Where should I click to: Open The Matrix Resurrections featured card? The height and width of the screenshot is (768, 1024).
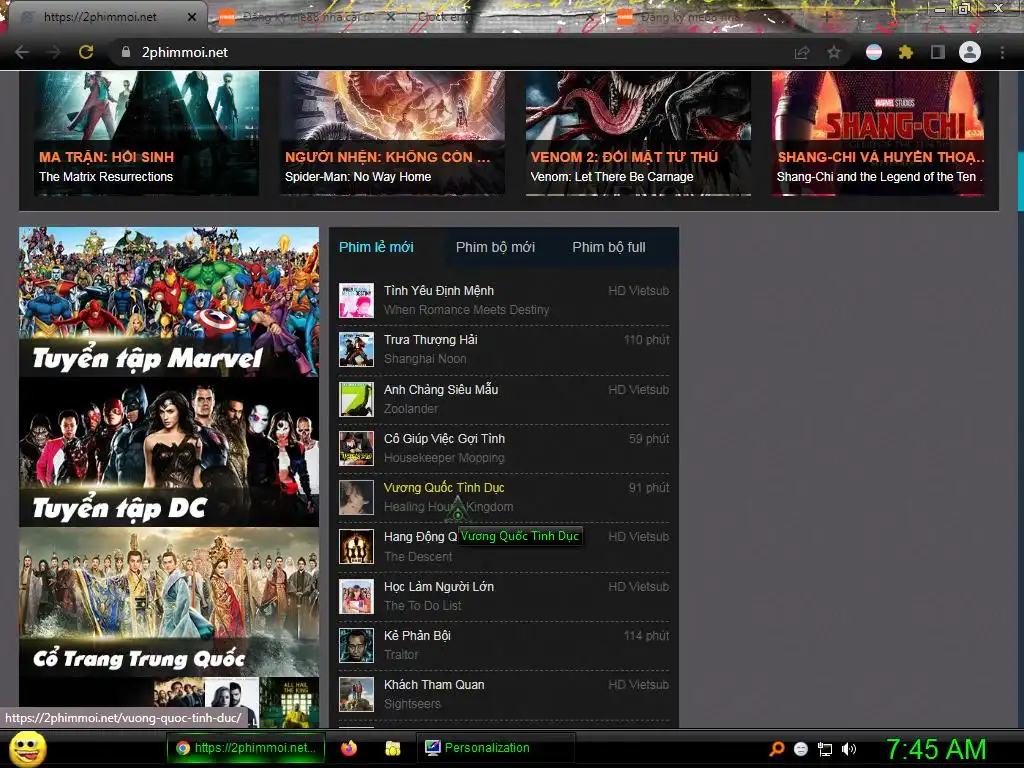(x=146, y=134)
